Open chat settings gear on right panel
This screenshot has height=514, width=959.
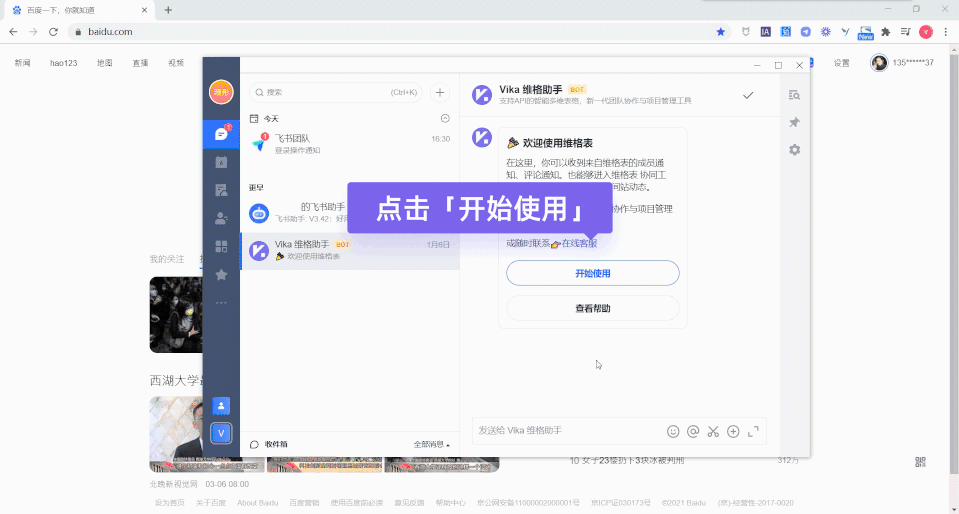tap(794, 150)
